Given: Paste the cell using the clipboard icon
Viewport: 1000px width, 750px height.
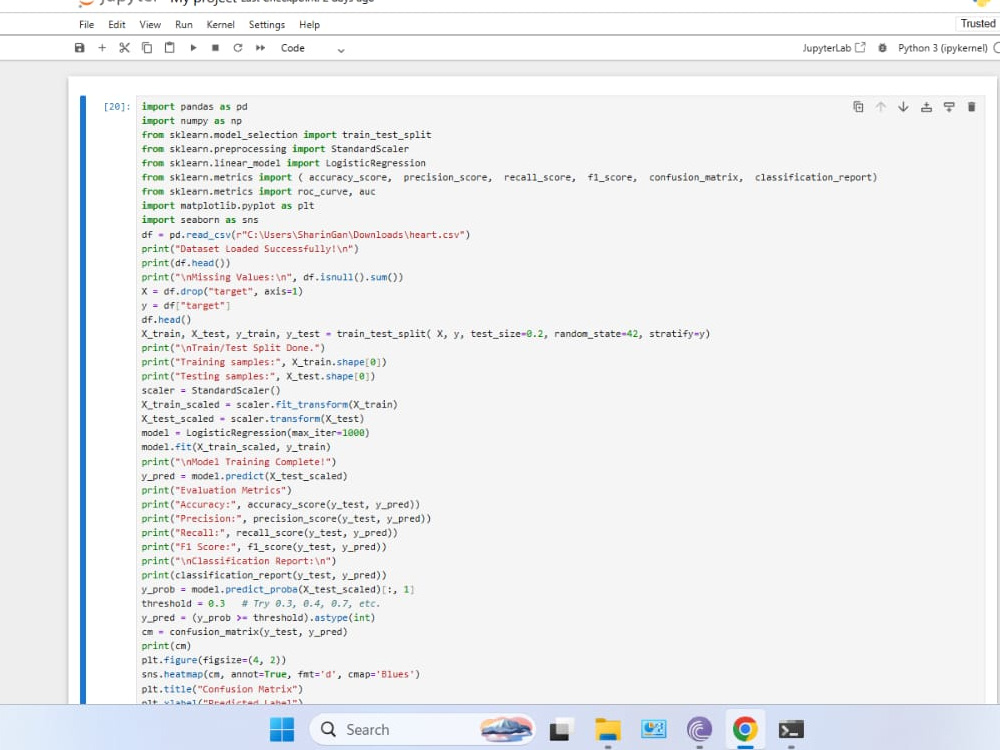Looking at the screenshot, I should 170,48.
